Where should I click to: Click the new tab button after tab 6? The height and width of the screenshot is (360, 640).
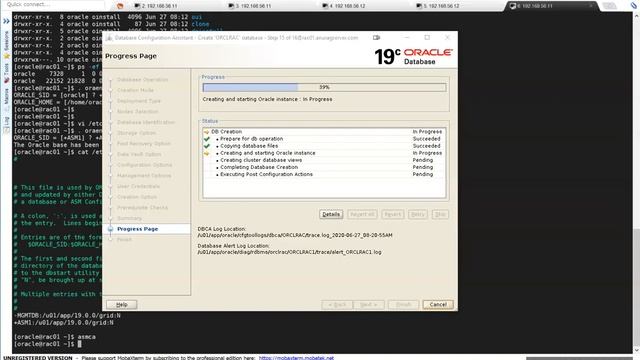pos(609,6)
